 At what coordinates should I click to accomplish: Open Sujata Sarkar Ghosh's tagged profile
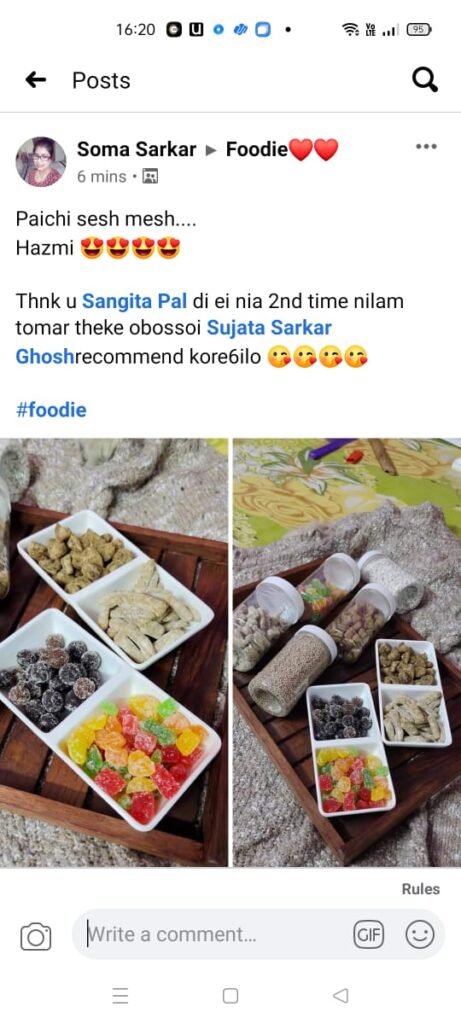[174, 342]
